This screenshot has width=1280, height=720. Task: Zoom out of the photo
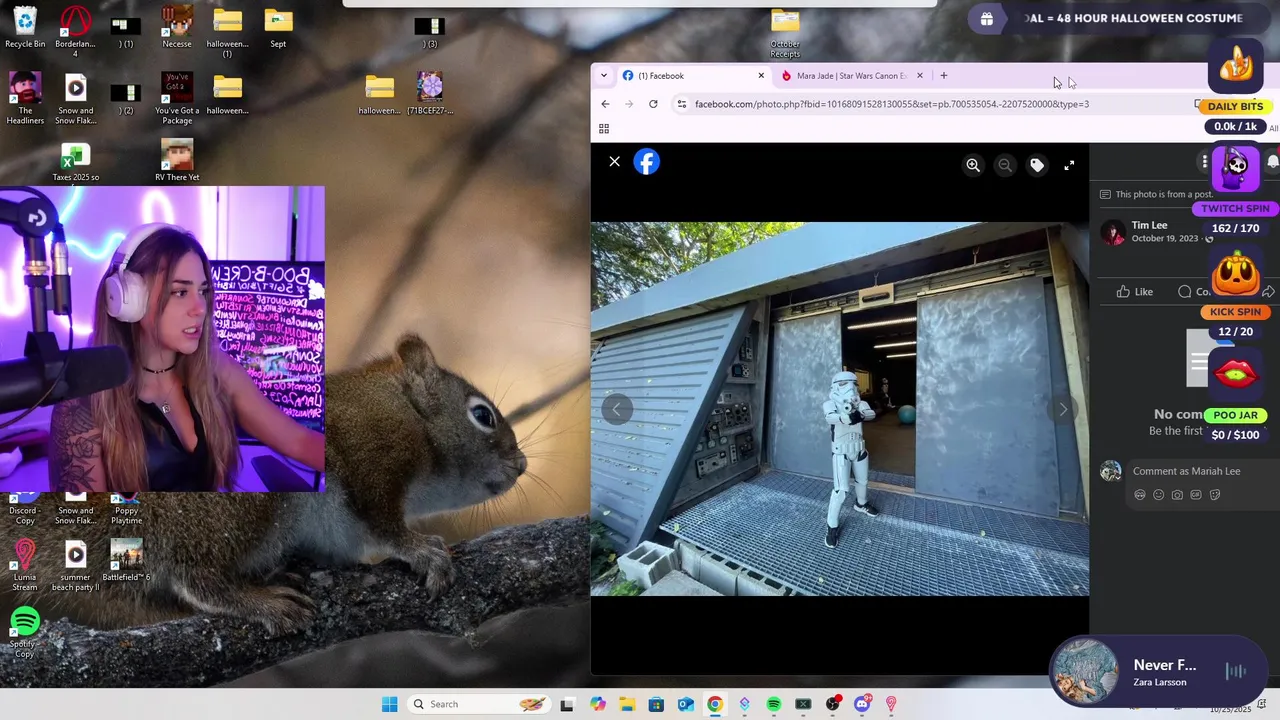click(1005, 166)
